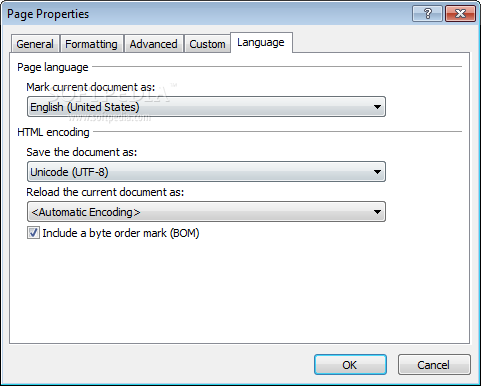Confirm with the OK button
This screenshot has width=481, height=386.
click(x=350, y=365)
